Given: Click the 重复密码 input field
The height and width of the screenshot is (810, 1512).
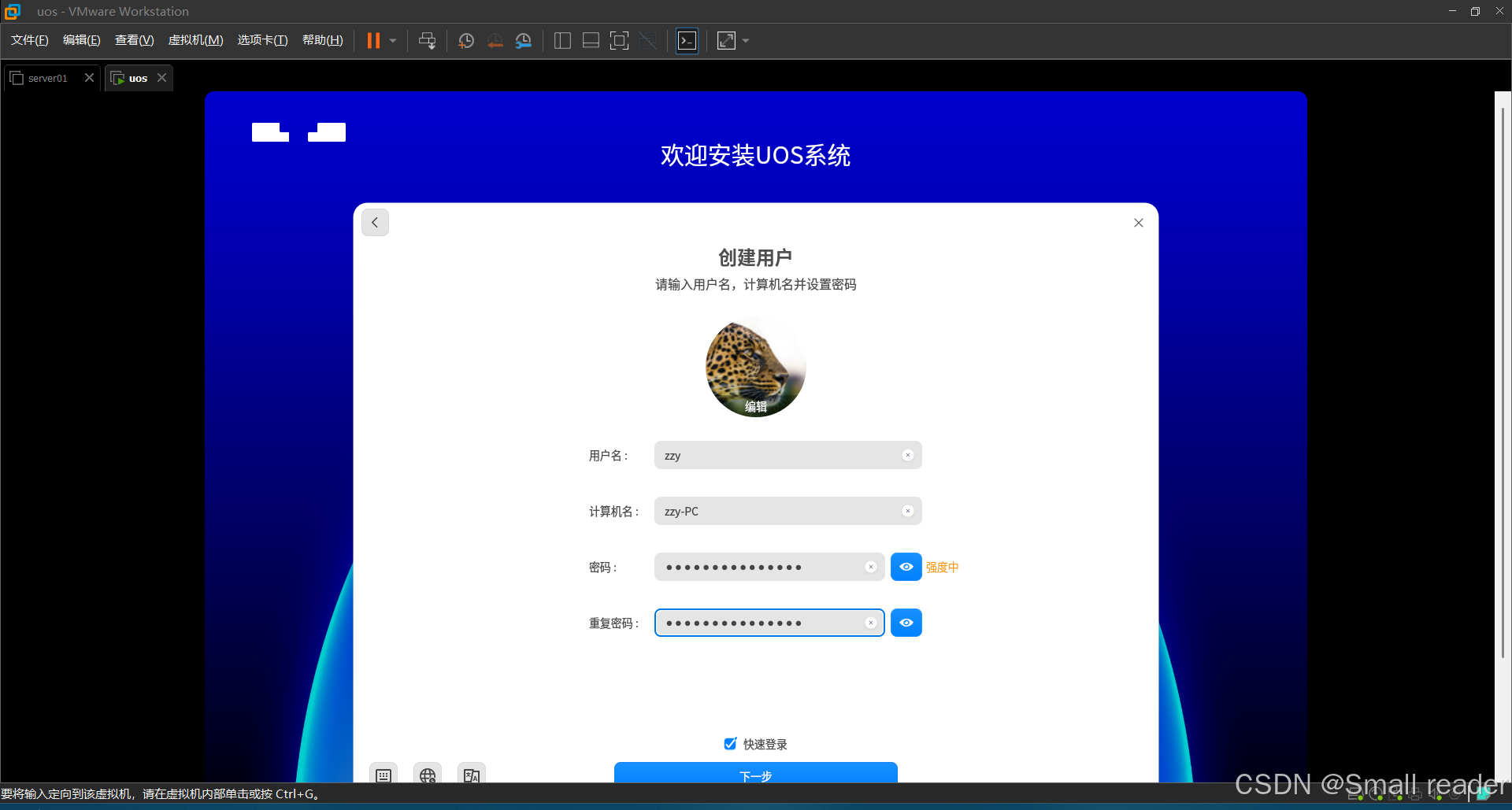Looking at the screenshot, I should click(769, 623).
